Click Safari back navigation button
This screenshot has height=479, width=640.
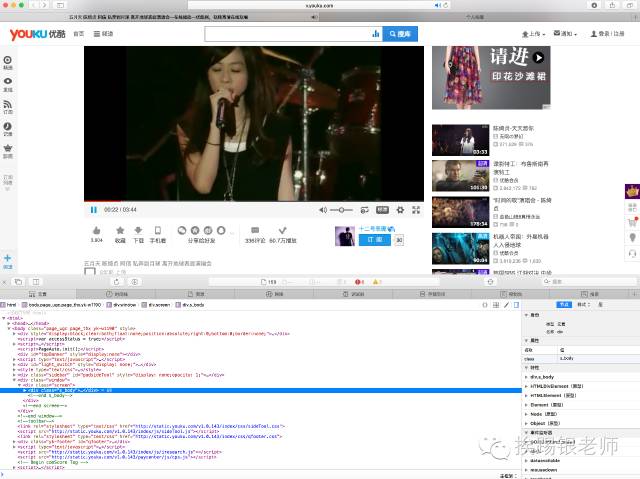(33, 5)
